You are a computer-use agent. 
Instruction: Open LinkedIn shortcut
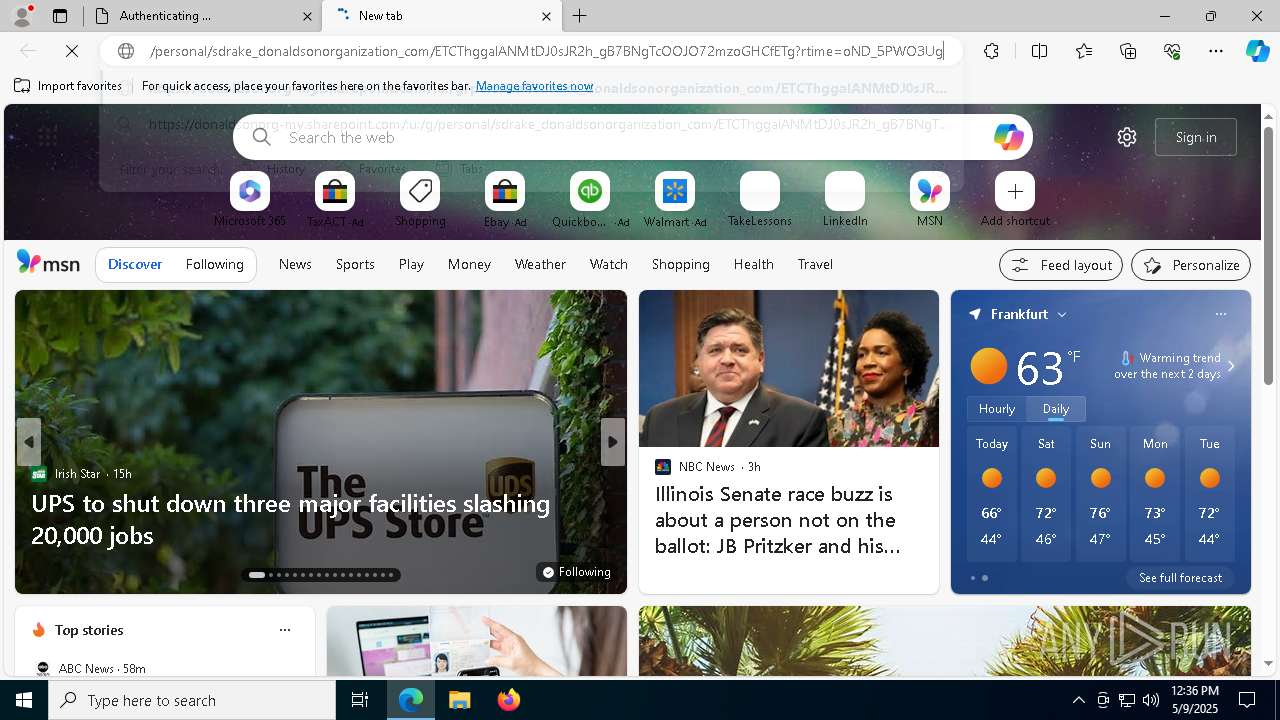(x=845, y=199)
